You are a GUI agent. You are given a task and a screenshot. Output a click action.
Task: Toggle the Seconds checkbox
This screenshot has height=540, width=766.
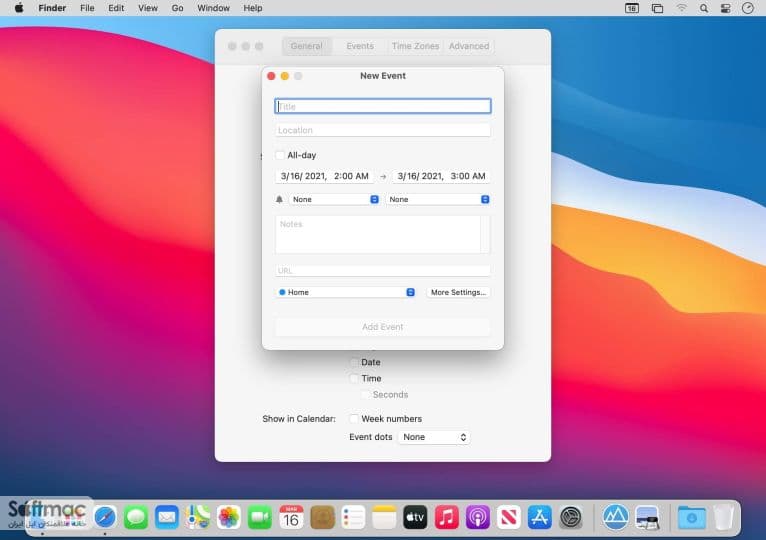click(365, 394)
